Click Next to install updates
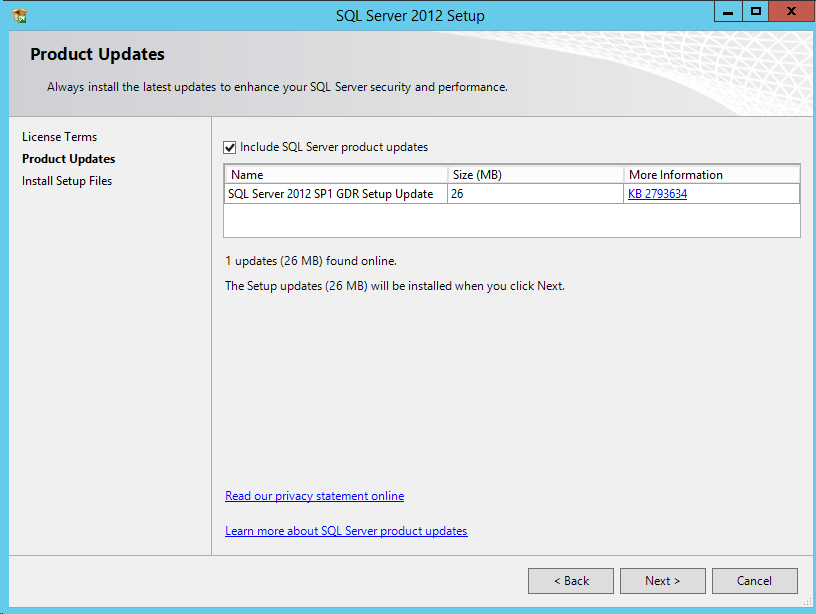 [x=662, y=581]
